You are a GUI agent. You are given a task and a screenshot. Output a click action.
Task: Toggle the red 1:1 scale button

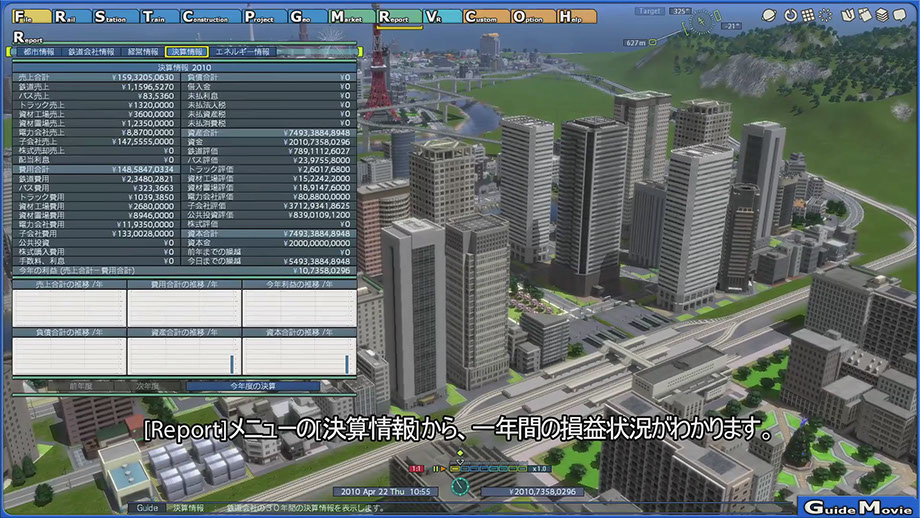pyautogui.click(x=417, y=468)
